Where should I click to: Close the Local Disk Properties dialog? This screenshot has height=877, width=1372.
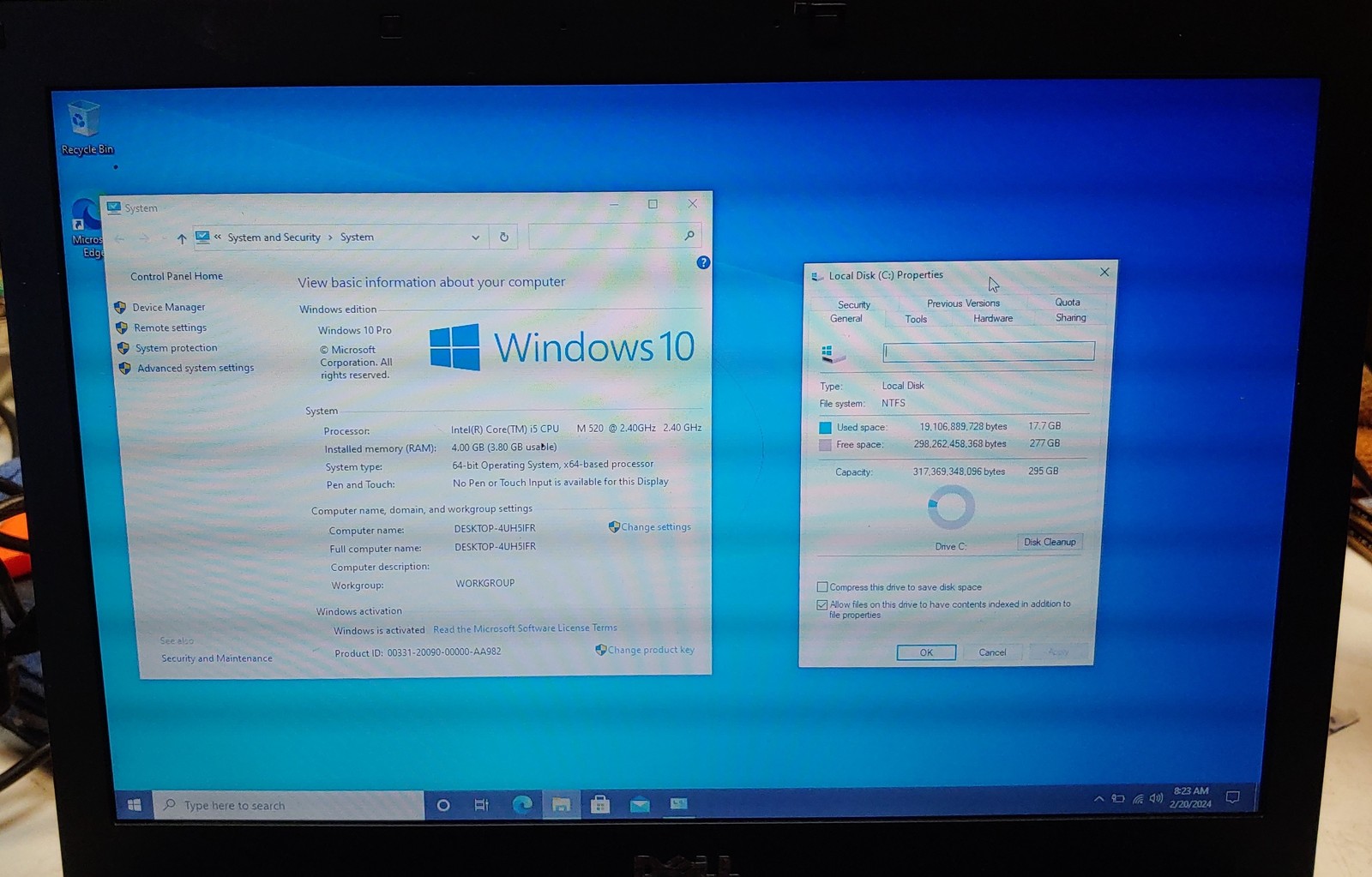[1104, 272]
